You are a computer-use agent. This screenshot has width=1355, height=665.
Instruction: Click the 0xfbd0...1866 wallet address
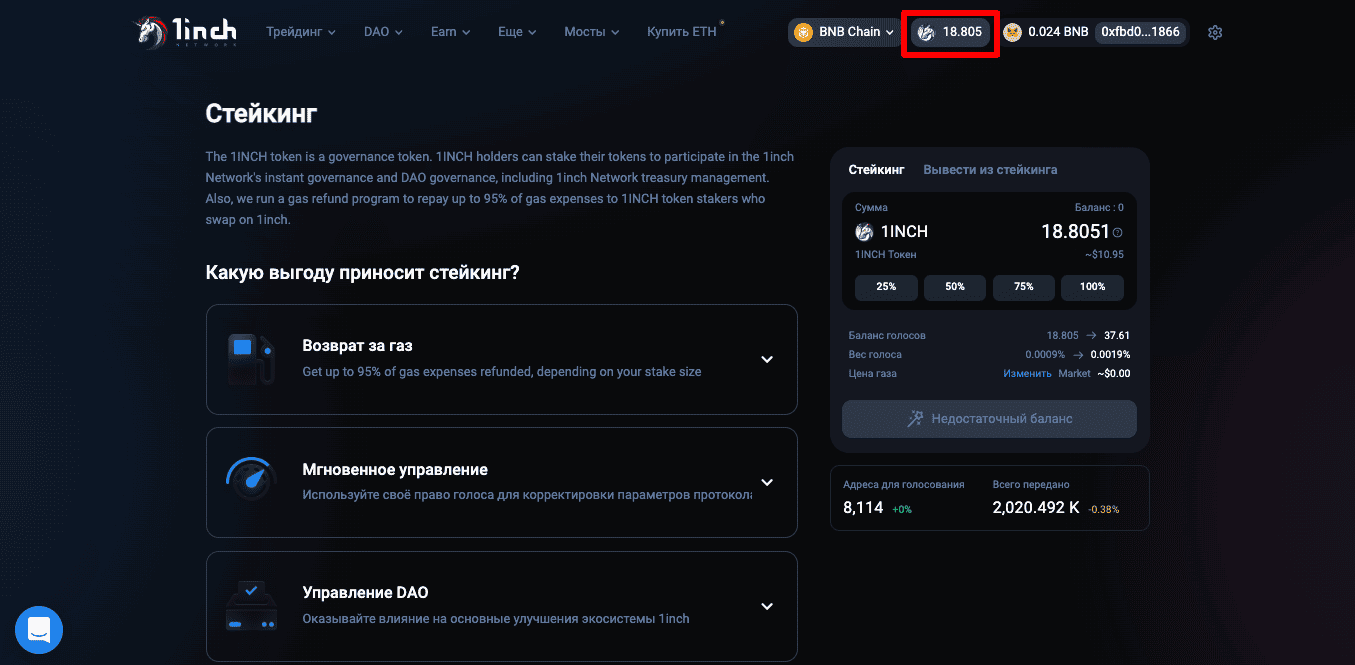tap(1140, 32)
